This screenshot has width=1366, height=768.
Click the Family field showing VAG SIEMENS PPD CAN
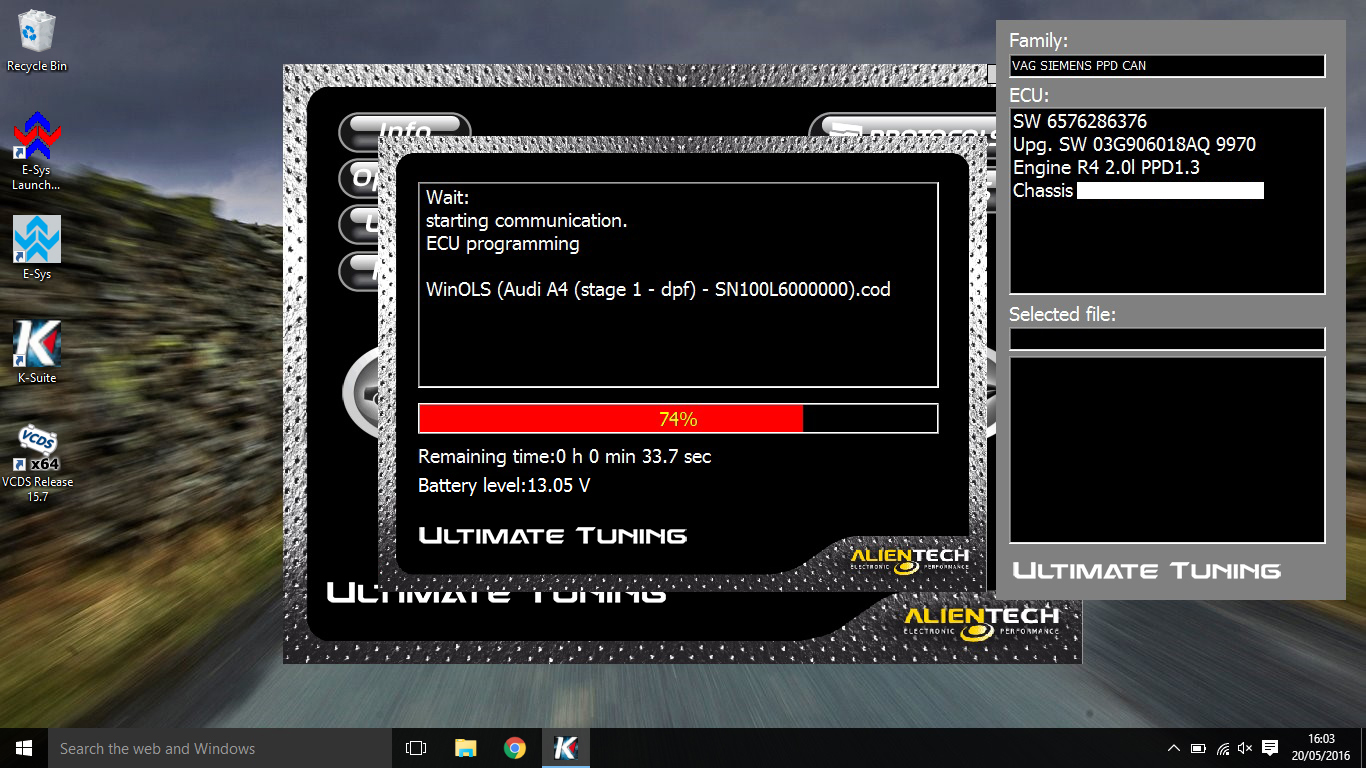[x=1167, y=66]
